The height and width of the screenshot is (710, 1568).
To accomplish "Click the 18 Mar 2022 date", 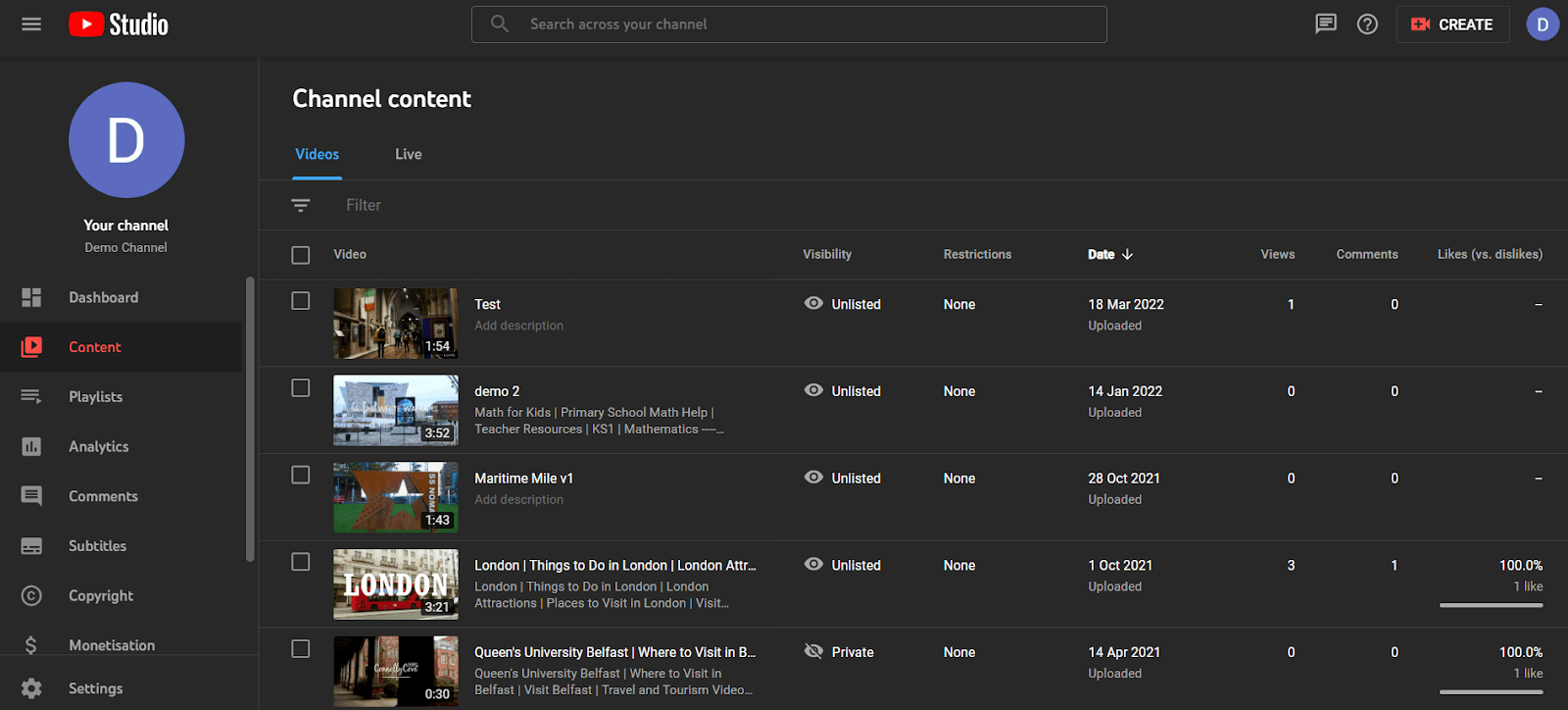I will [1126, 304].
